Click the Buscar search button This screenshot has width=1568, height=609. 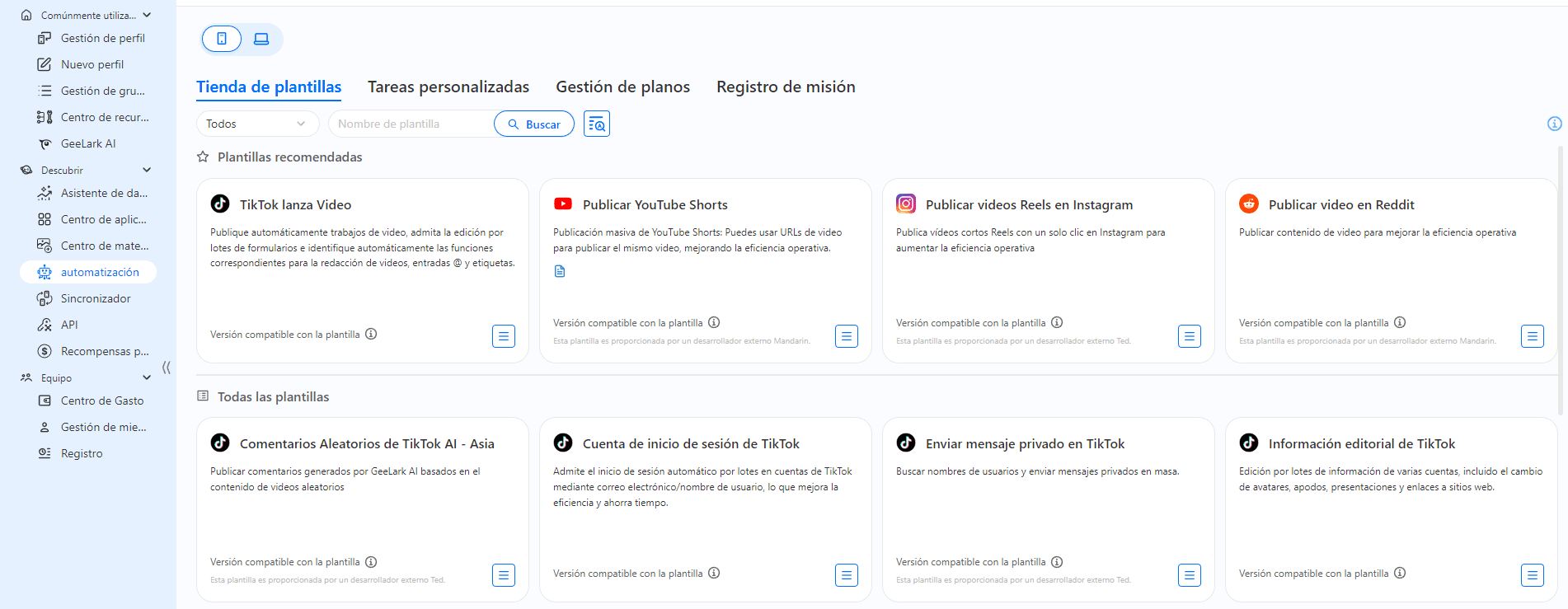[x=534, y=124]
